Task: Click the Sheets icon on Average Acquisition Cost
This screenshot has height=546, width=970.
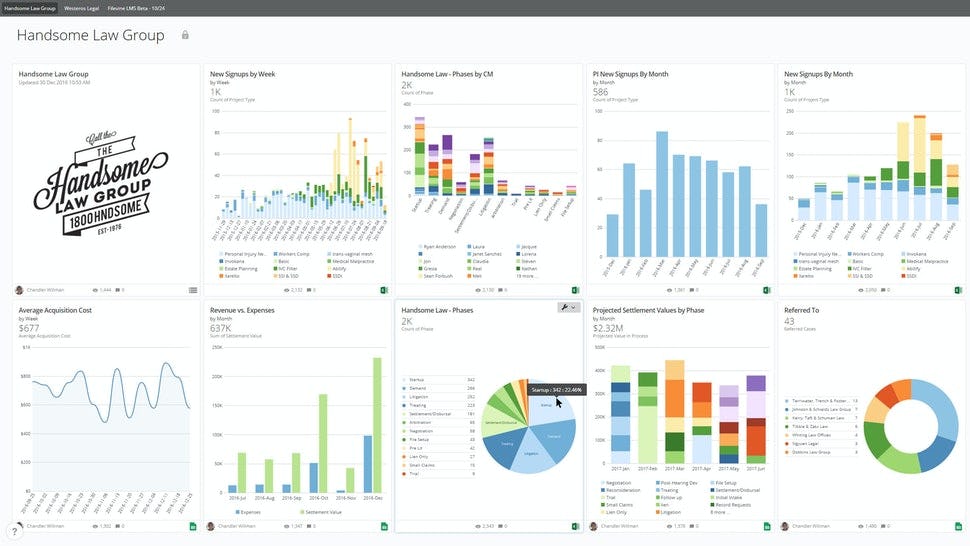Action: [x=193, y=526]
